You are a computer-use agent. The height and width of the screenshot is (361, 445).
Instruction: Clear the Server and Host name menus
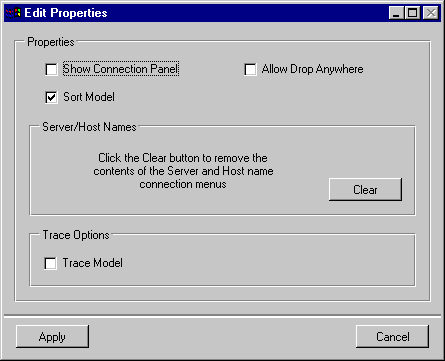click(365, 189)
